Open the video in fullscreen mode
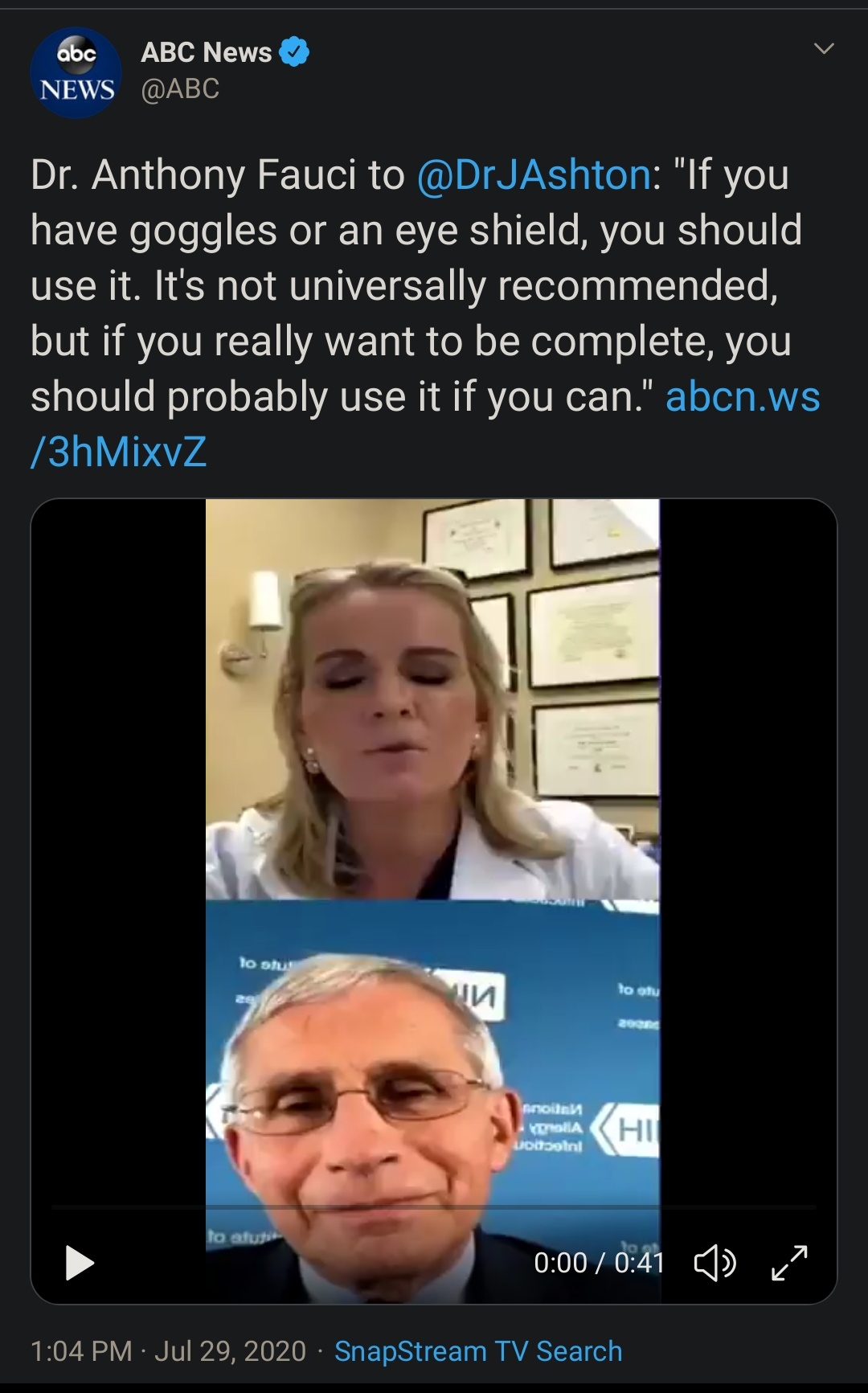 [x=789, y=1262]
